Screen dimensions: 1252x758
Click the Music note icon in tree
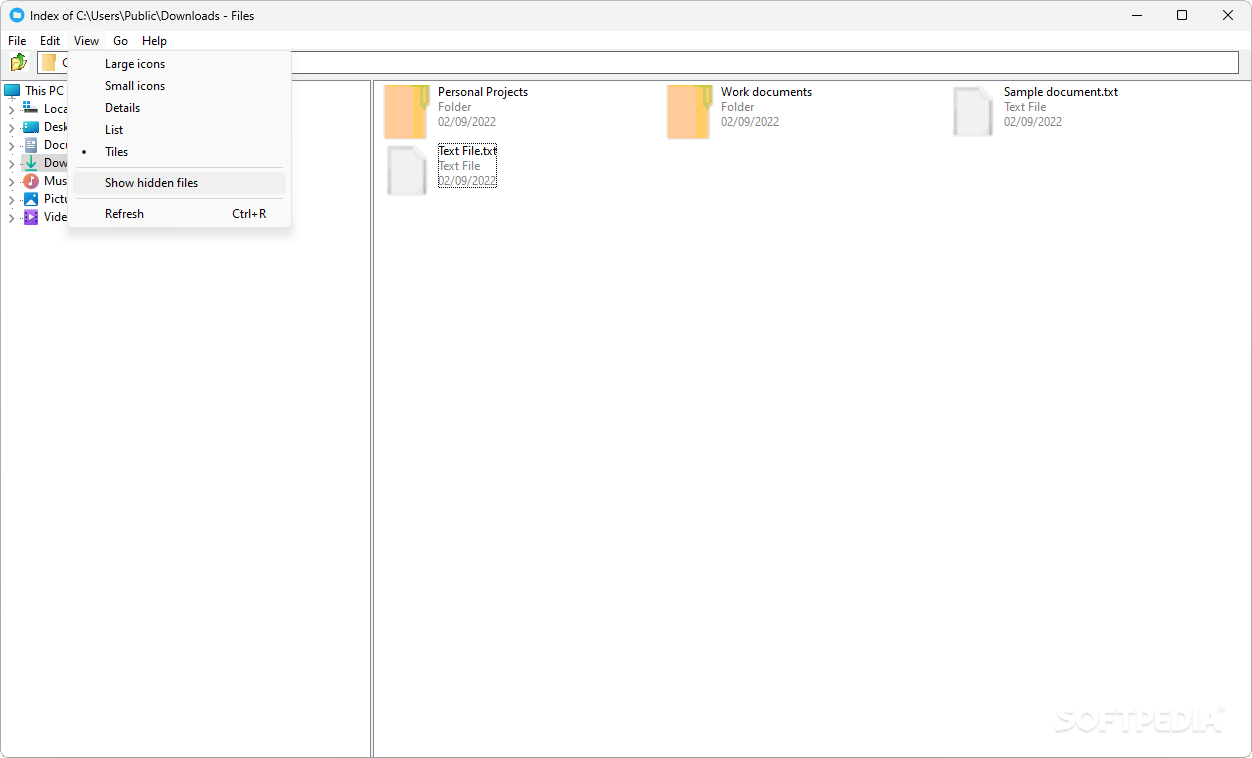coord(31,180)
